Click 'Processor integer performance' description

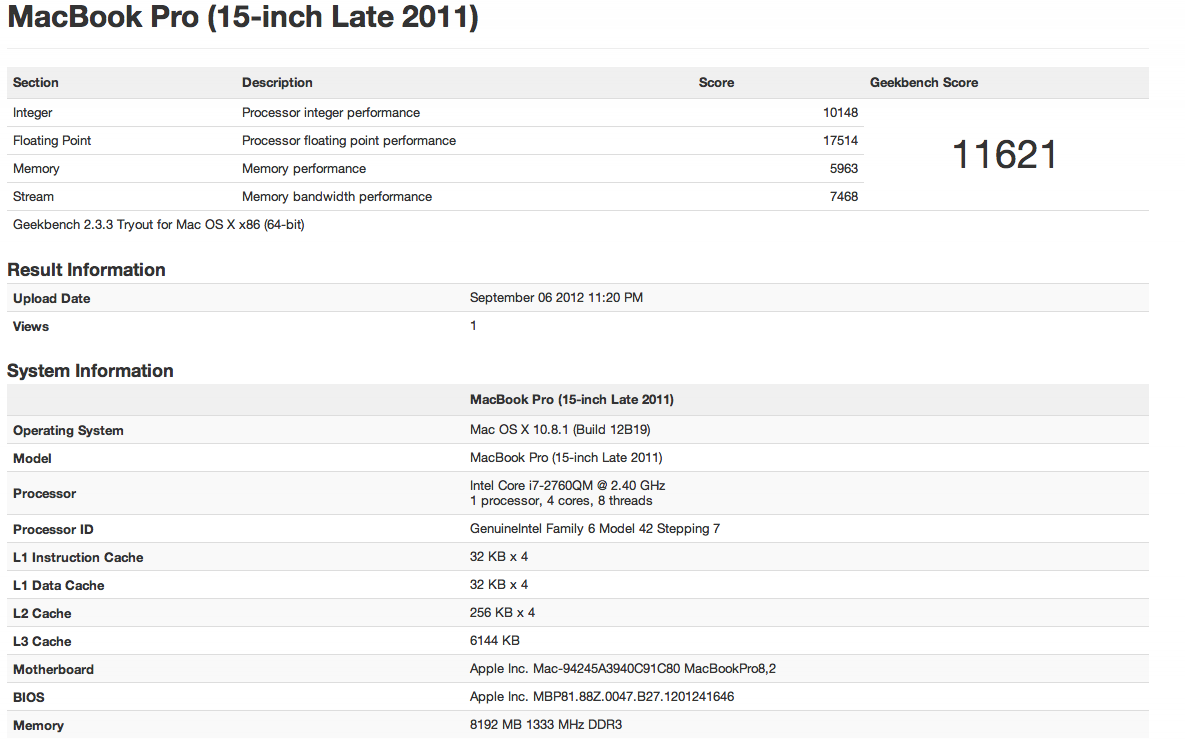330,113
